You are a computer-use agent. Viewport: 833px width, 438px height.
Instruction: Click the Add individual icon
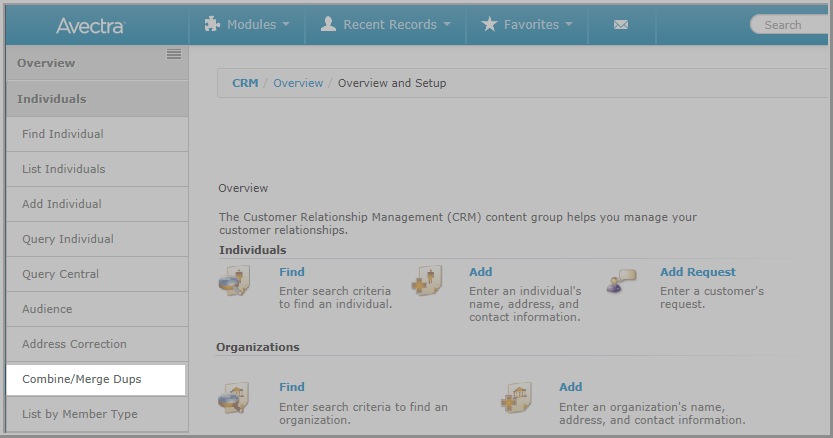click(427, 281)
